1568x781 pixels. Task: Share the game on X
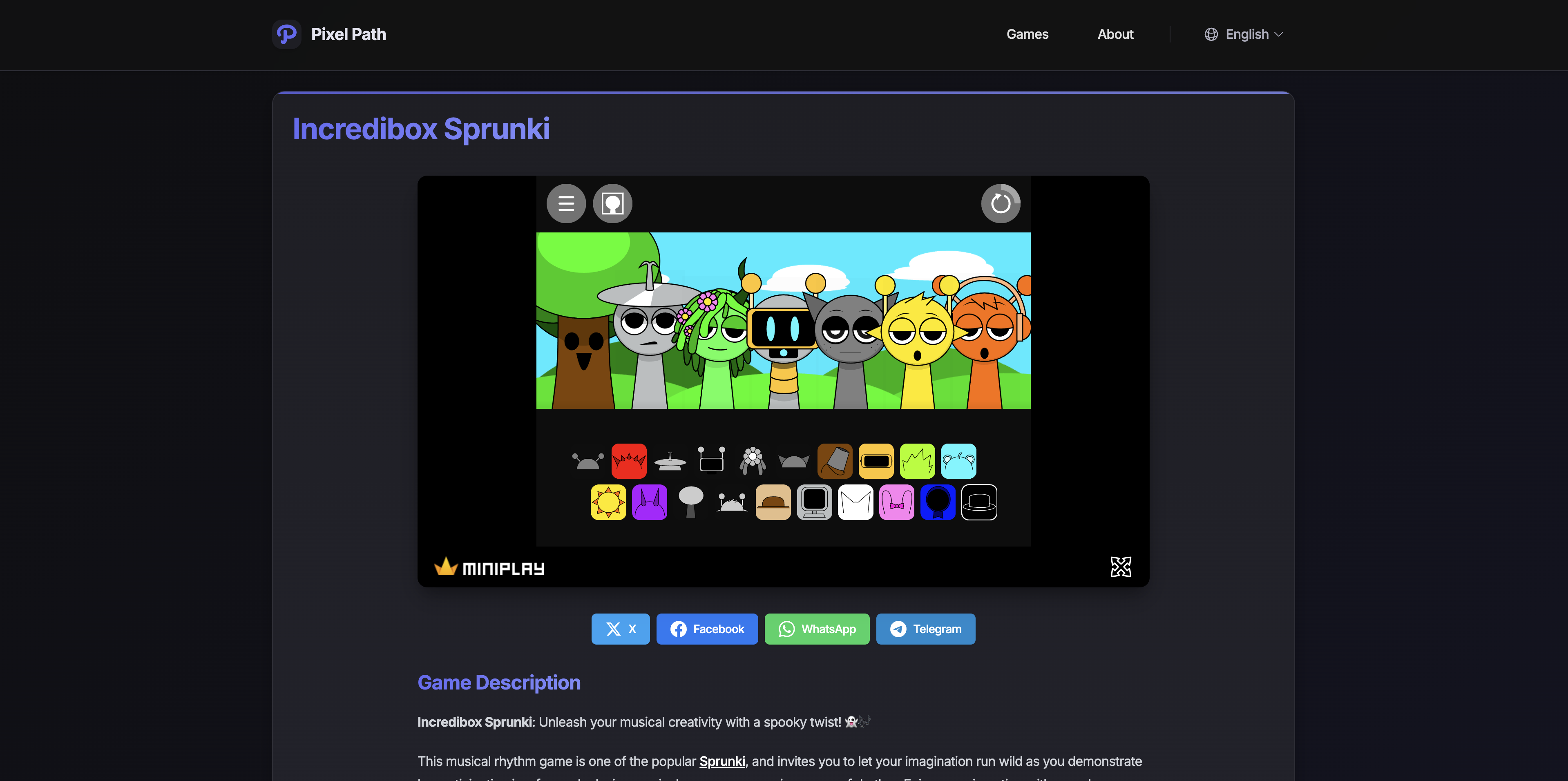pyautogui.click(x=621, y=629)
